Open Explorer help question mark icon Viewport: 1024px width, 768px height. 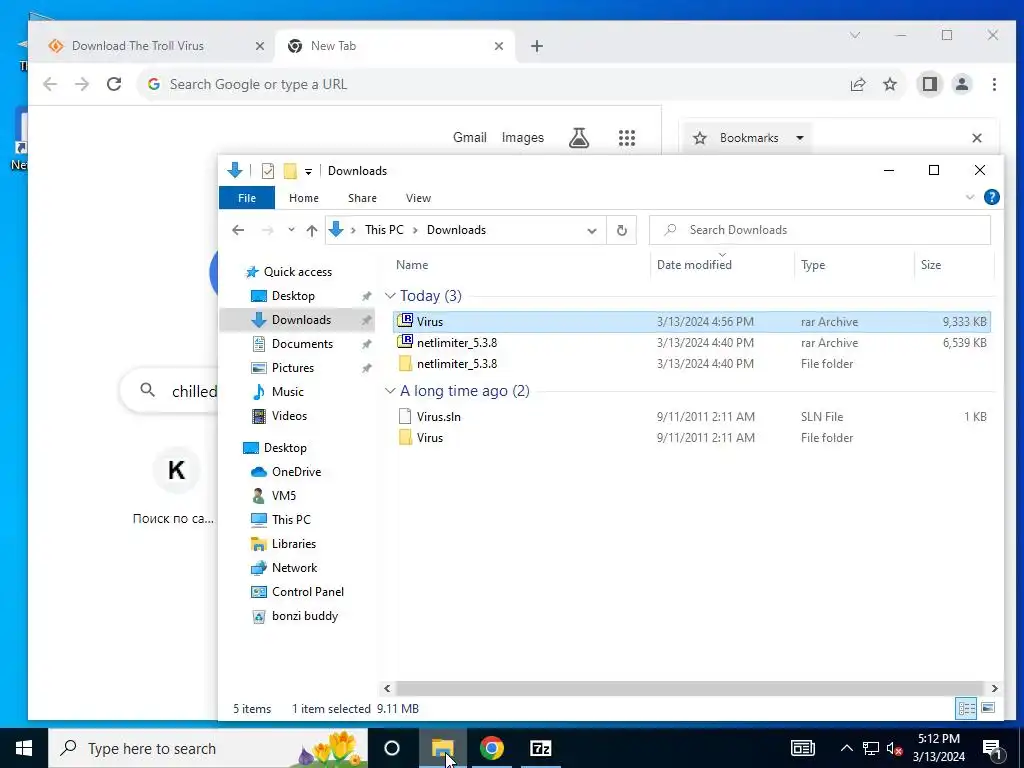click(991, 197)
